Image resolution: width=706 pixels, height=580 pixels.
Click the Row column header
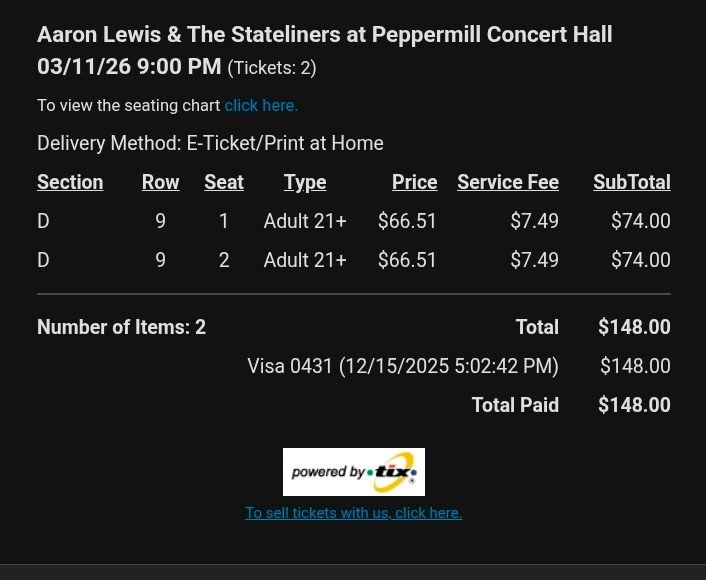click(160, 182)
